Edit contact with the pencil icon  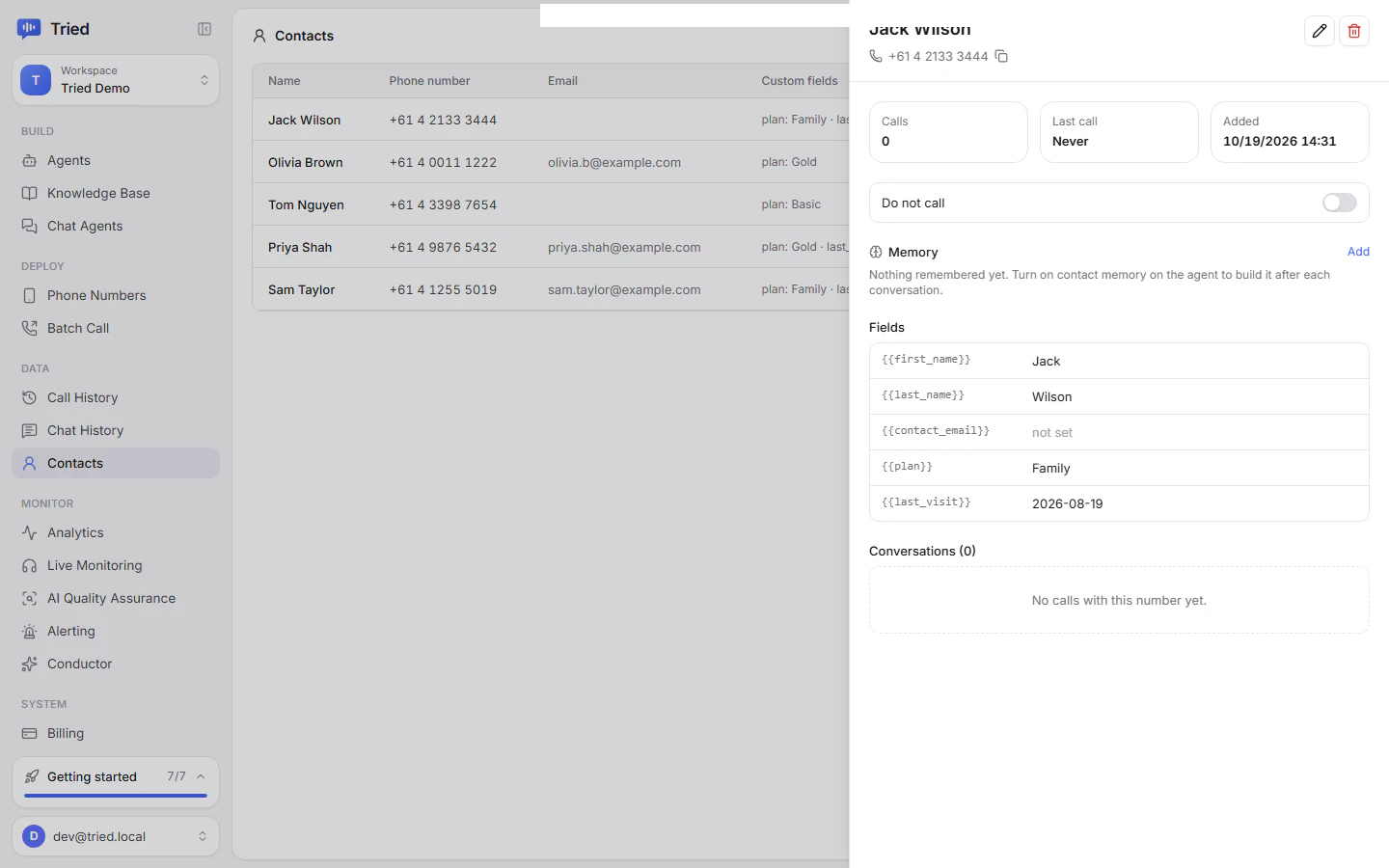(x=1320, y=31)
